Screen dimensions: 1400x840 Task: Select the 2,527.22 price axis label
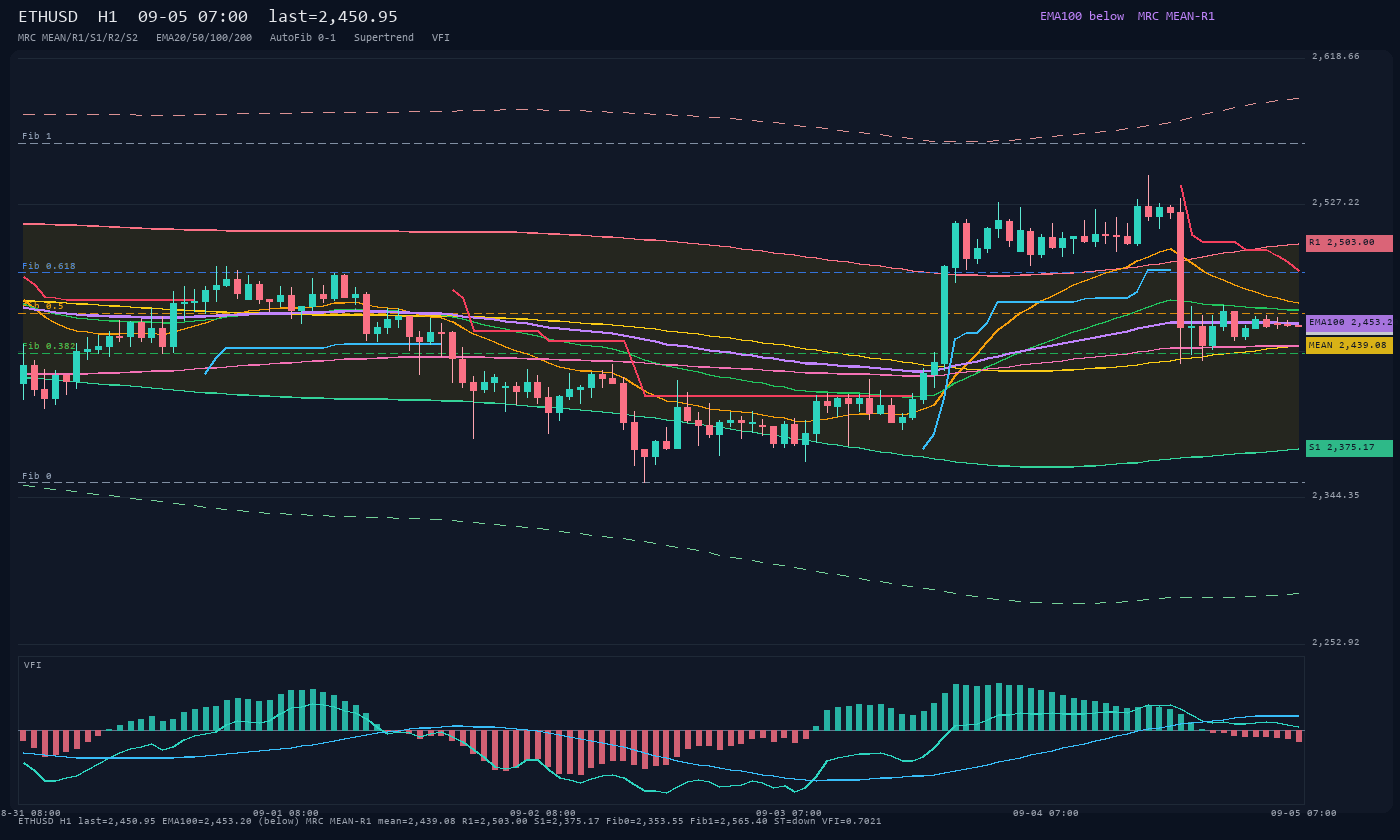1336,203
